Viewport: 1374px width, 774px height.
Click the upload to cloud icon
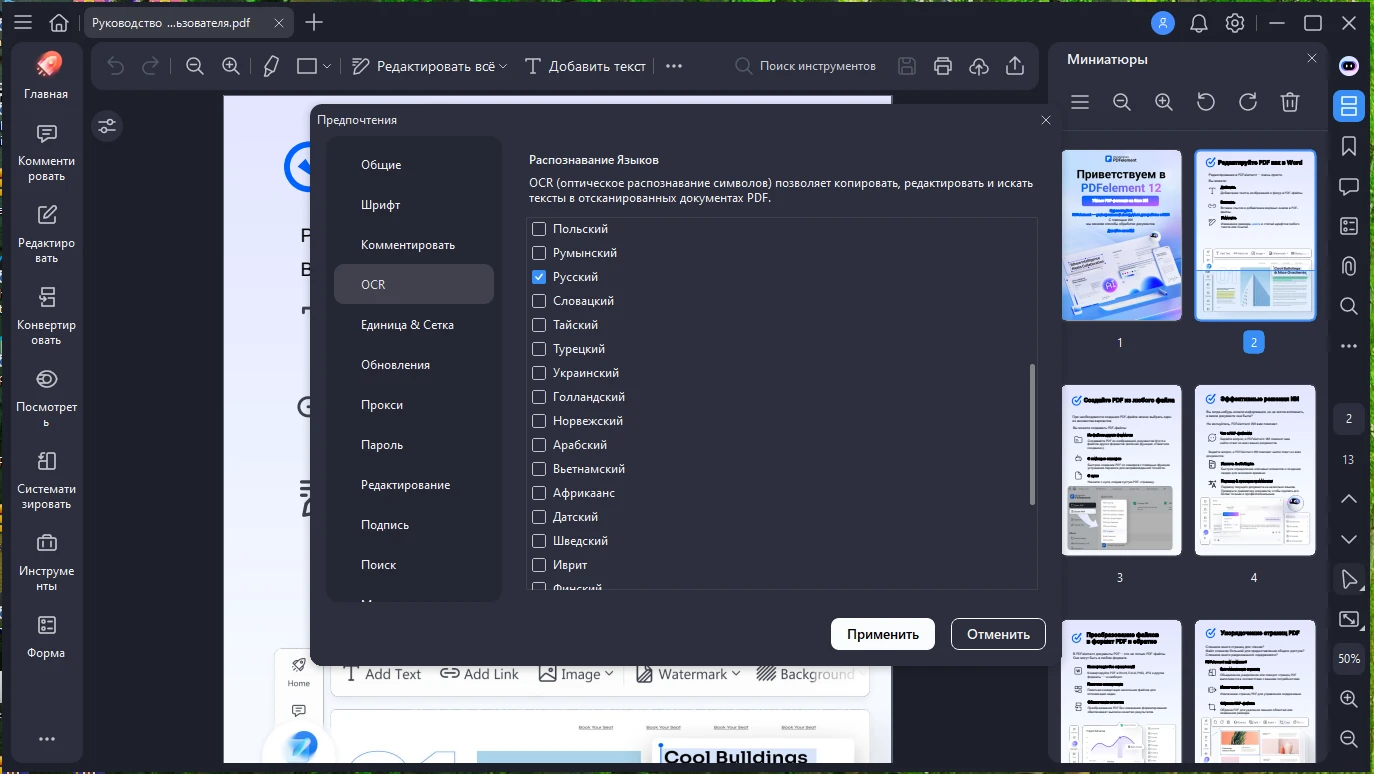coord(979,66)
